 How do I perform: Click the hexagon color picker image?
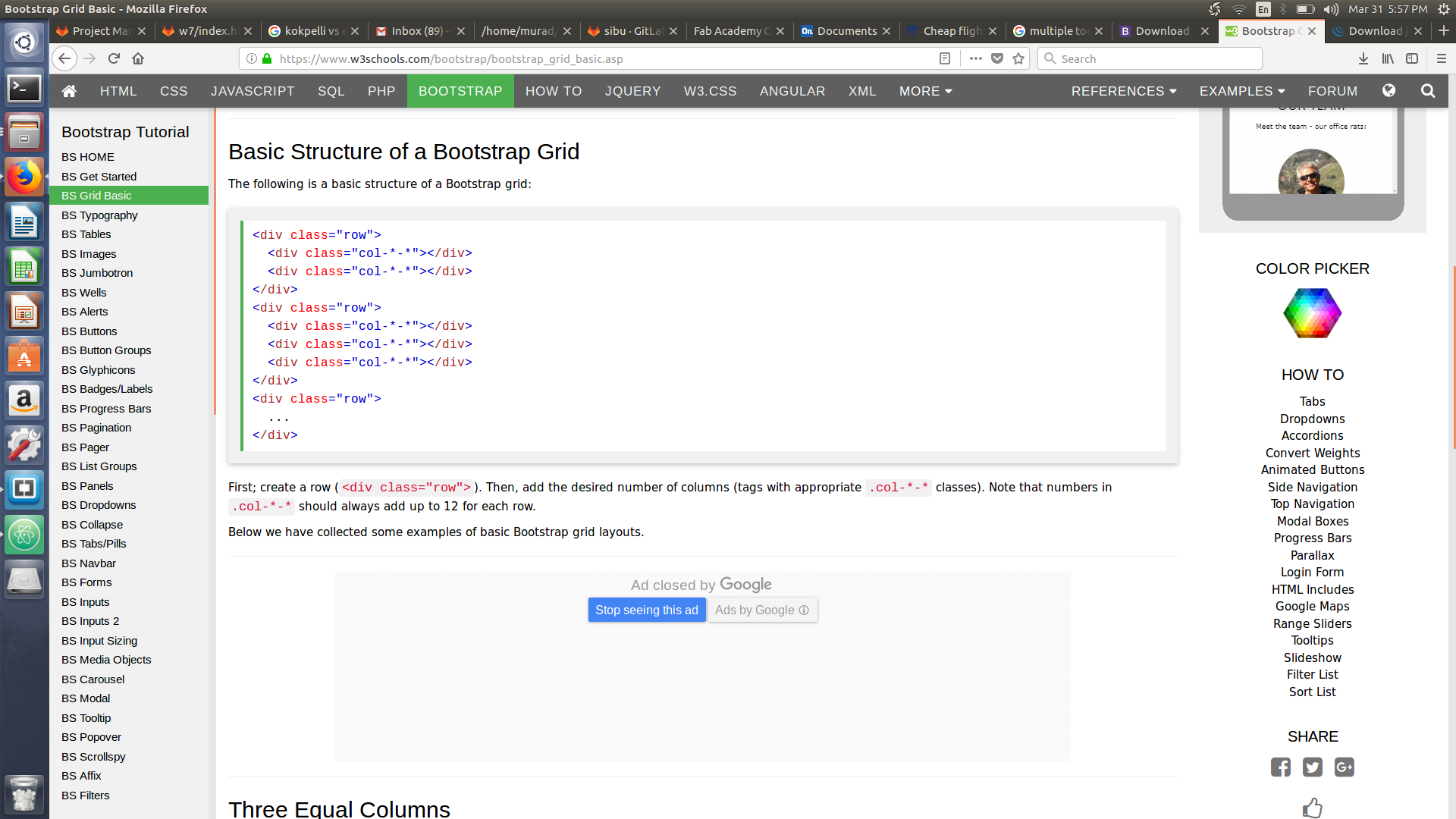[1312, 313]
